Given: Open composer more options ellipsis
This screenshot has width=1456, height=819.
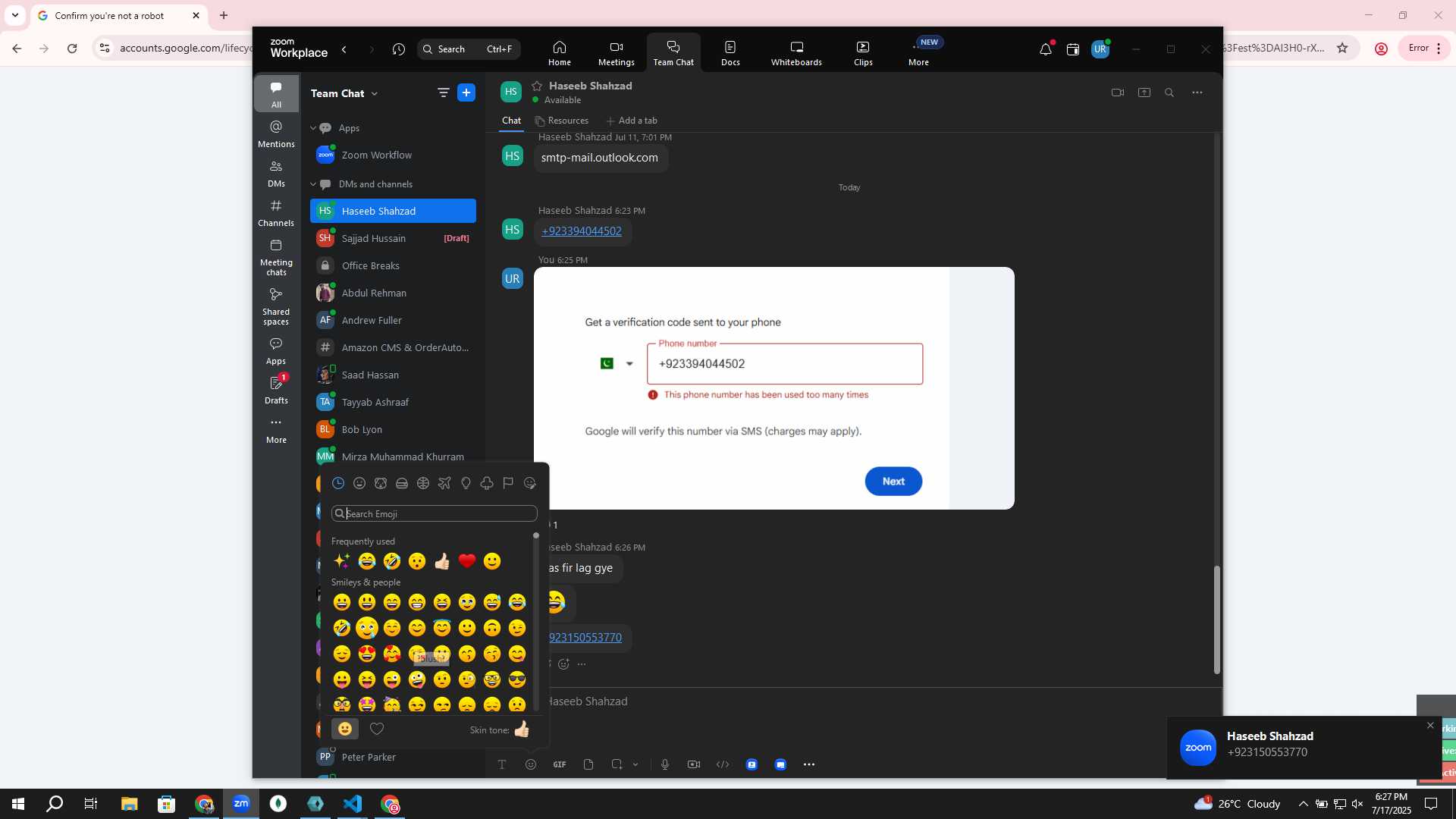Looking at the screenshot, I should pyautogui.click(x=809, y=764).
